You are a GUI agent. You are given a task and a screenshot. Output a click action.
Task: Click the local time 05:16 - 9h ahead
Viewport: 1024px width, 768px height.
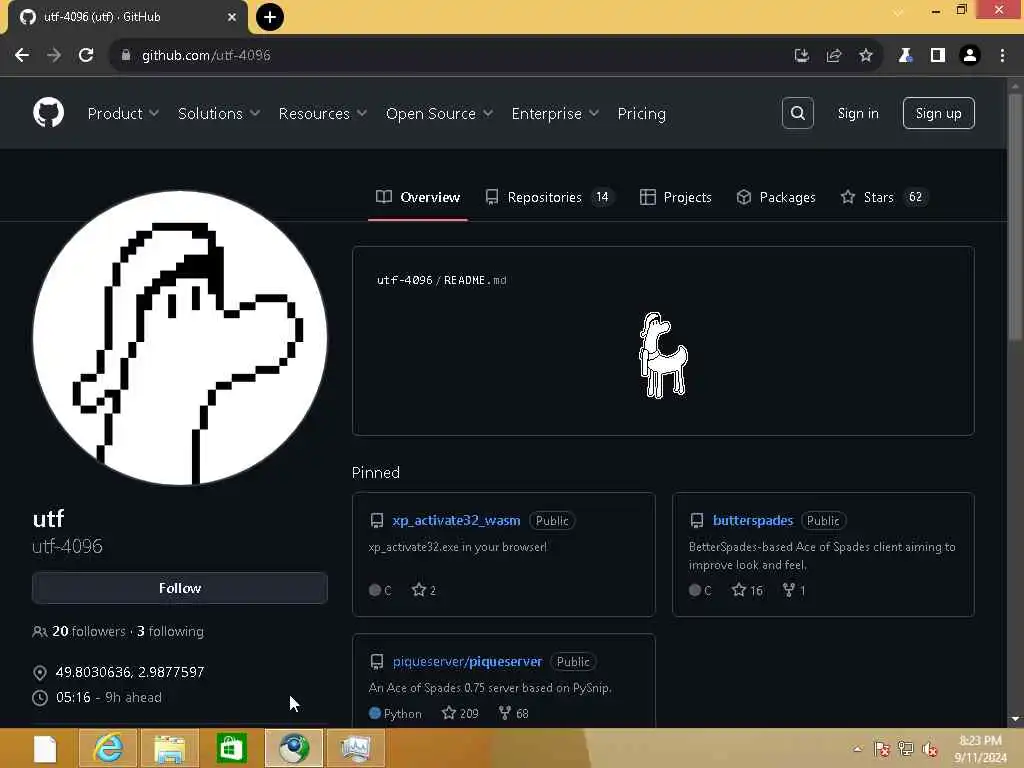(109, 697)
